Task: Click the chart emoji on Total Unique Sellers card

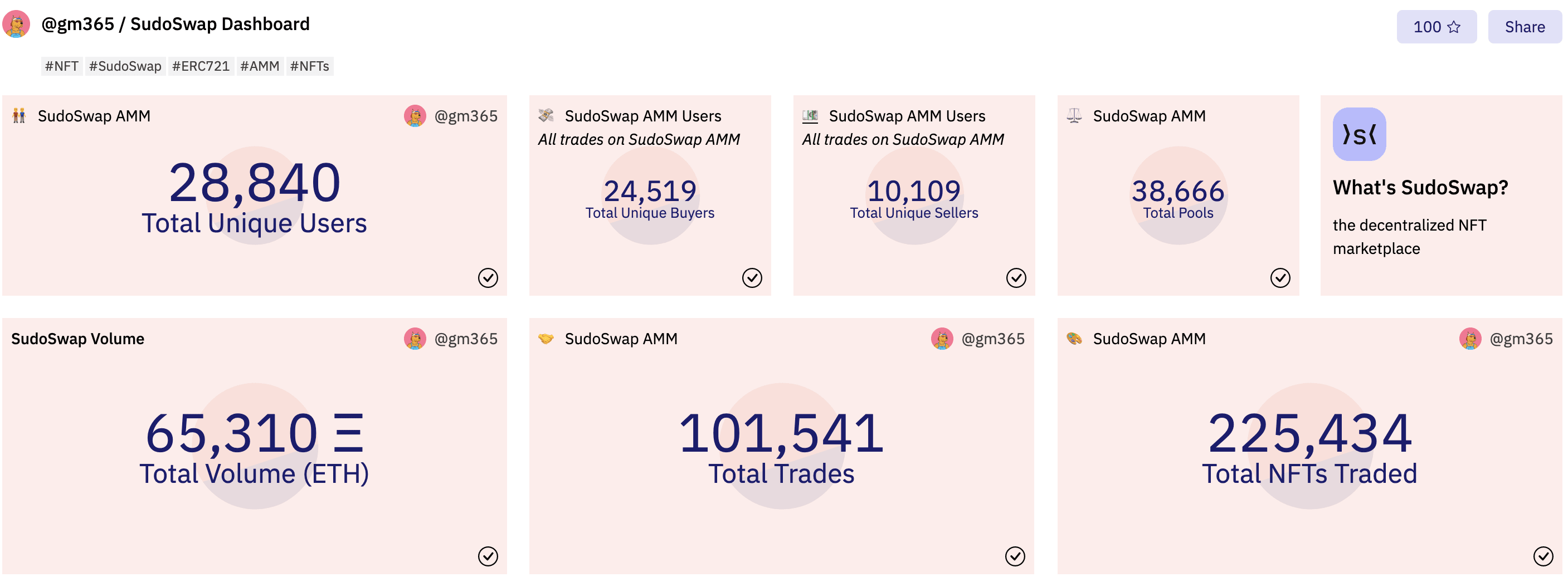Action: pyautogui.click(x=810, y=116)
